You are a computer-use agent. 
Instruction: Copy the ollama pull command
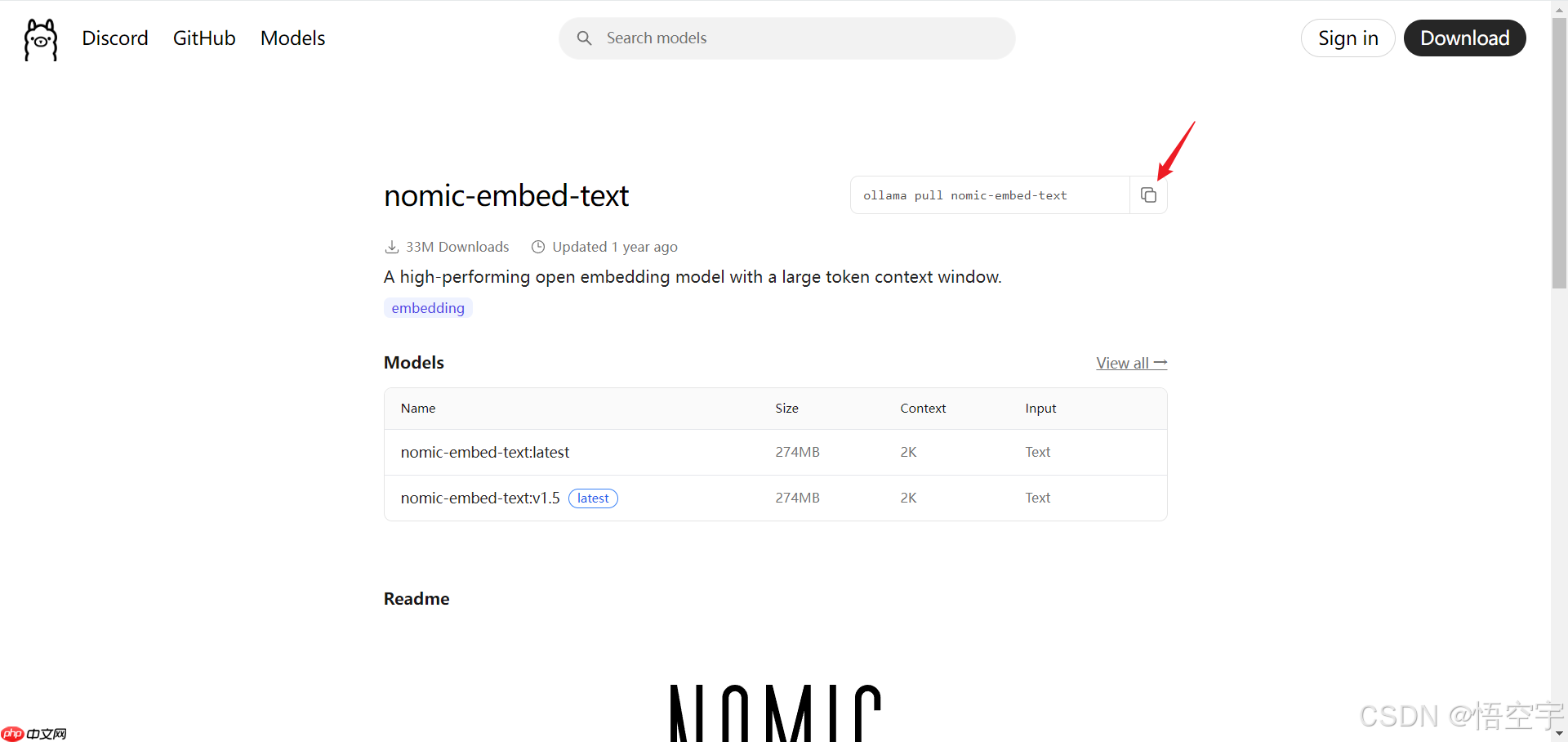point(1148,195)
